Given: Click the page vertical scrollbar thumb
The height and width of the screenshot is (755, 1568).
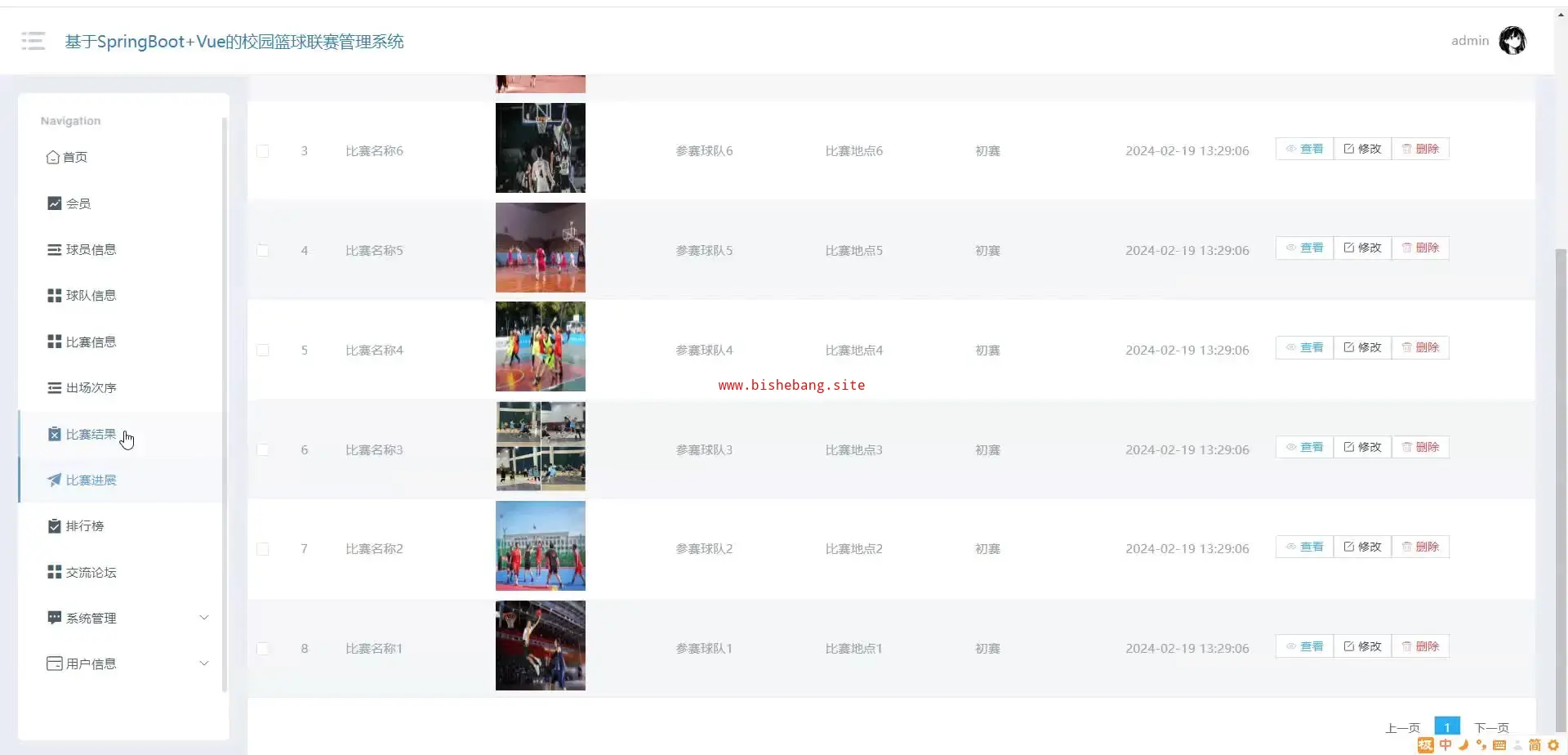Looking at the screenshot, I should pos(1561,490).
